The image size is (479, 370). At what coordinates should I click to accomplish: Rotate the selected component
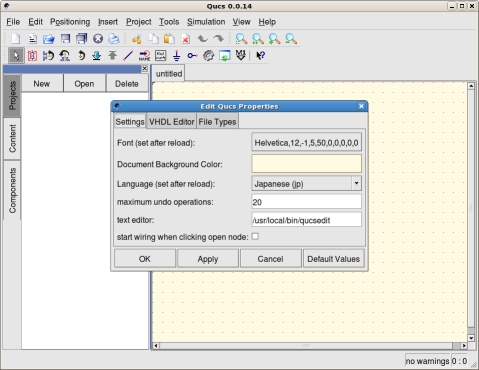click(81, 55)
